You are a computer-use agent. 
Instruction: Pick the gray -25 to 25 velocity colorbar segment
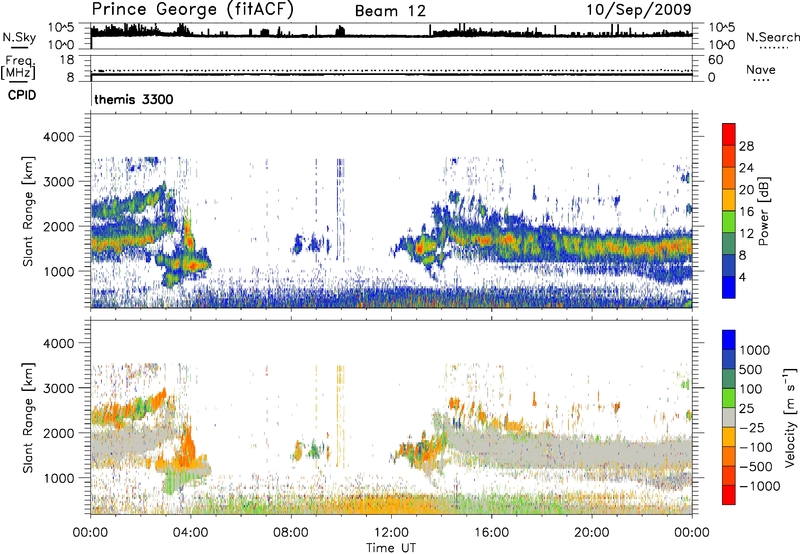coord(729,417)
